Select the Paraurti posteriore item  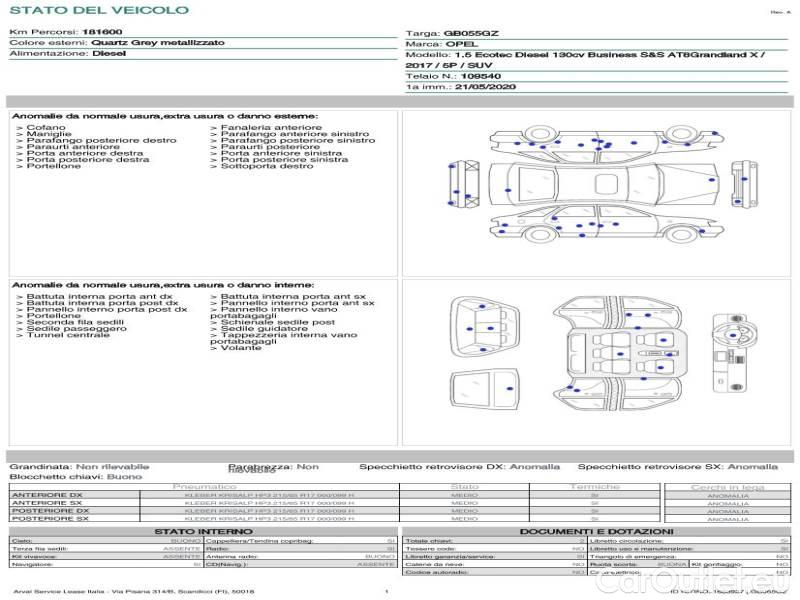(x=265, y=146)
